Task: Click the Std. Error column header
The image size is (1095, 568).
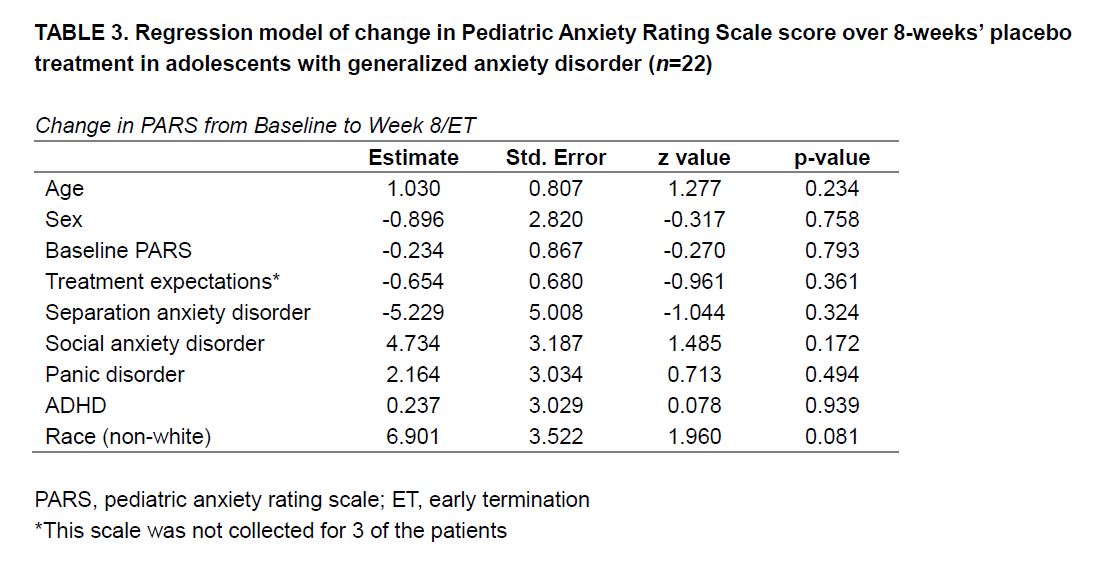Action: pos(556,158)
